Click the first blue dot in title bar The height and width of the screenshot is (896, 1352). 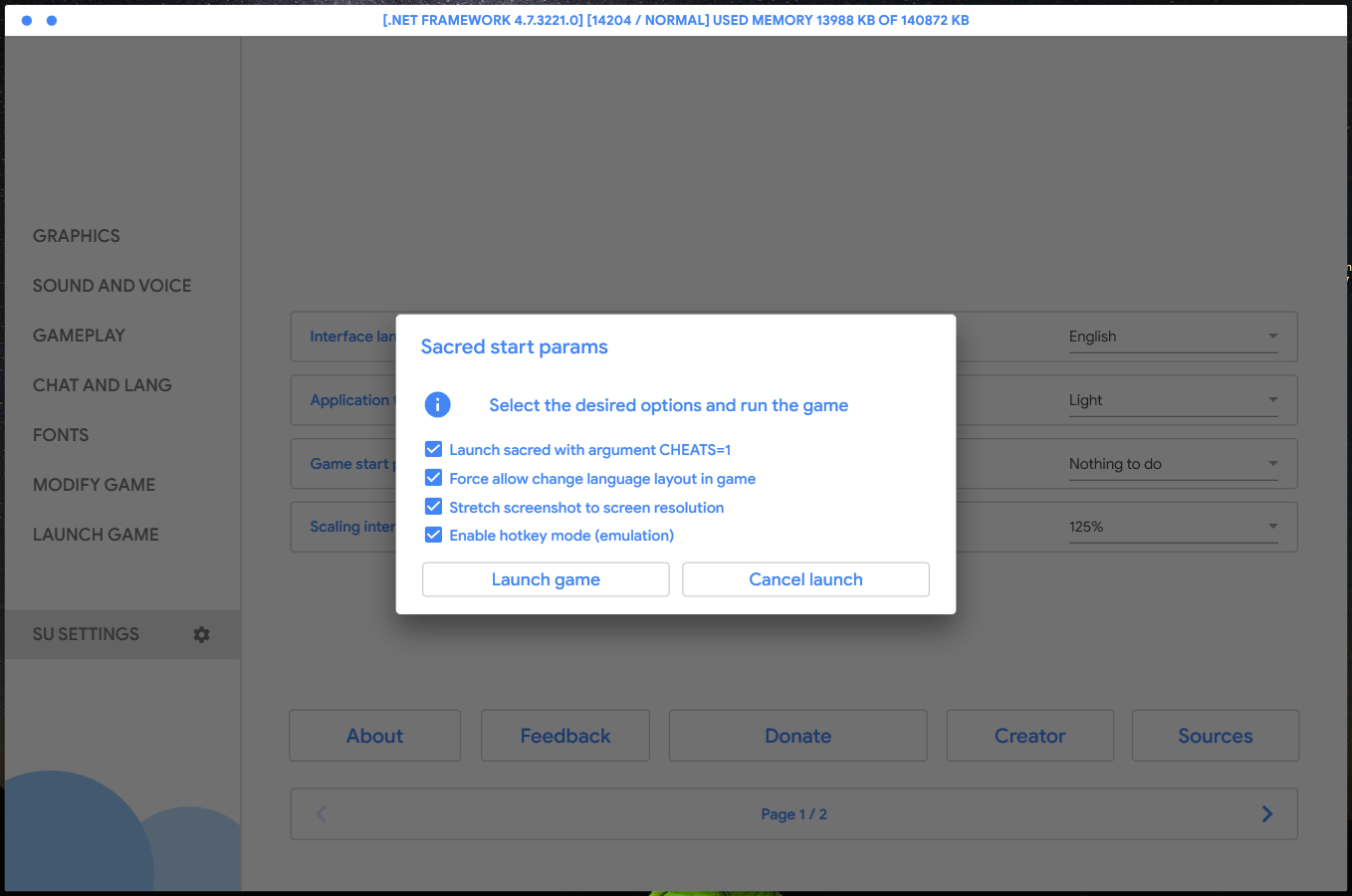point(27,20)
